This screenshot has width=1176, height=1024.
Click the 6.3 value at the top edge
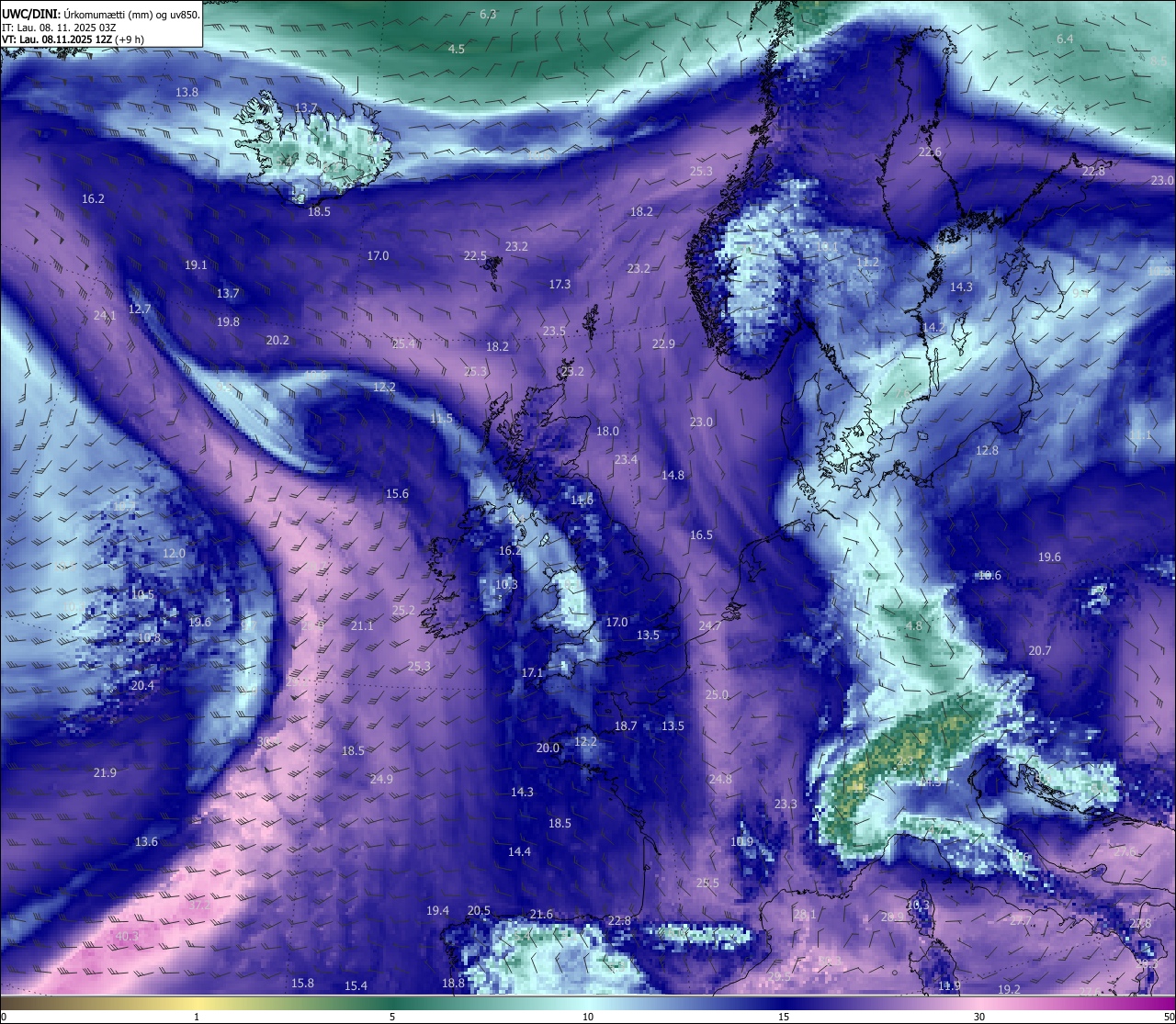click(488, 14)
